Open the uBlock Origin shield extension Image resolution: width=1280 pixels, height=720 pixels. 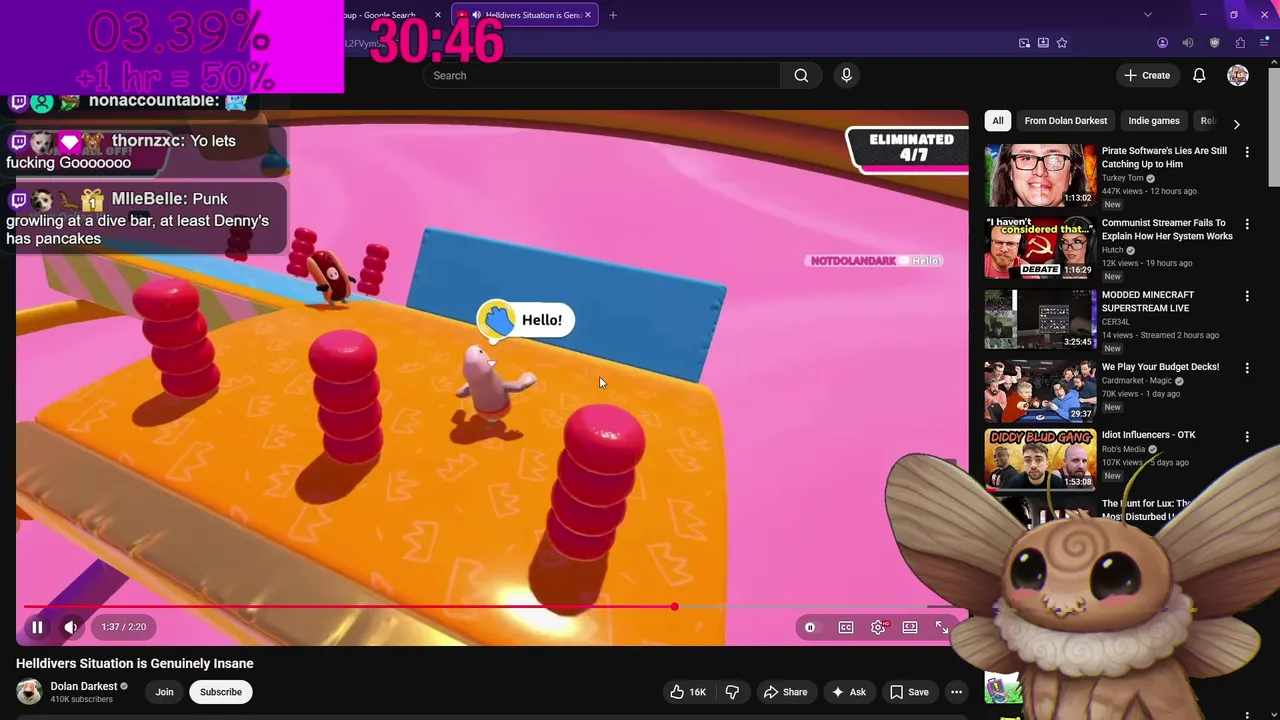[1214, 43]
